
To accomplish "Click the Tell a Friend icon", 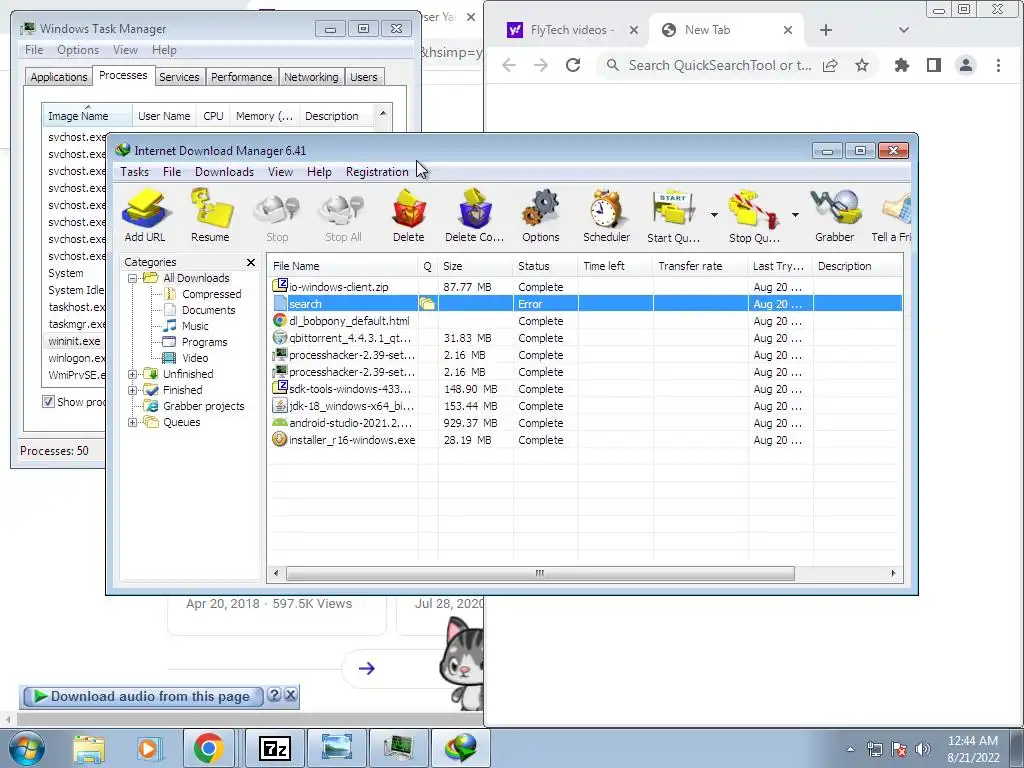I will 891,216.
